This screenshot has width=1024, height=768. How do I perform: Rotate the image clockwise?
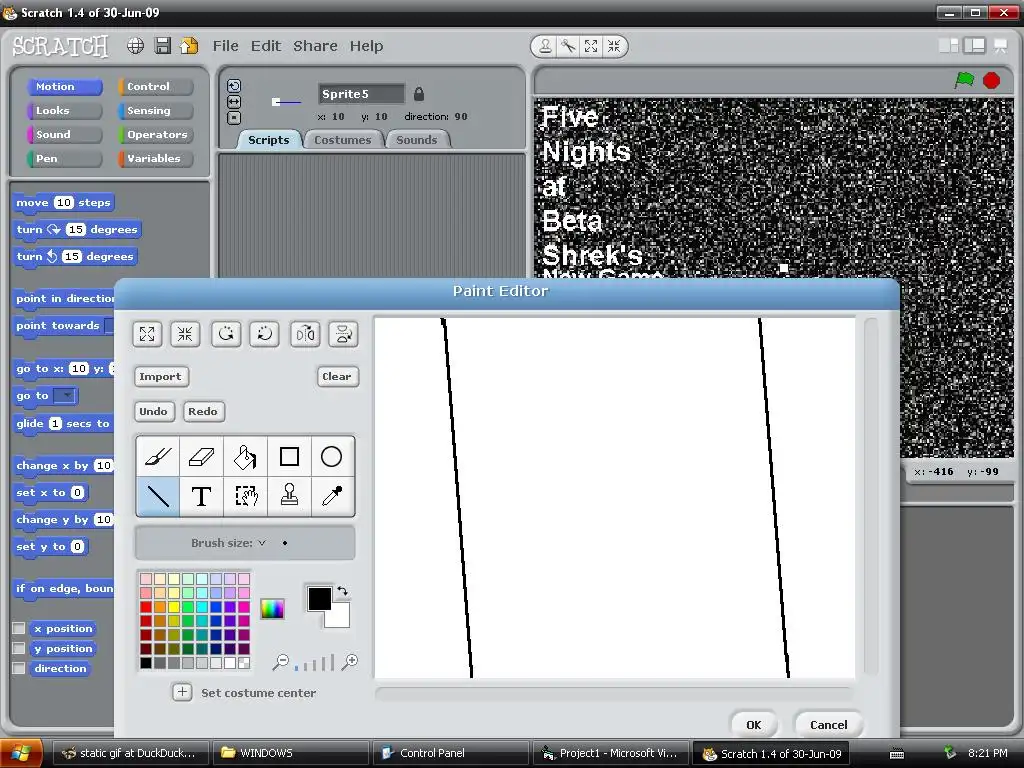click(264, 334)
